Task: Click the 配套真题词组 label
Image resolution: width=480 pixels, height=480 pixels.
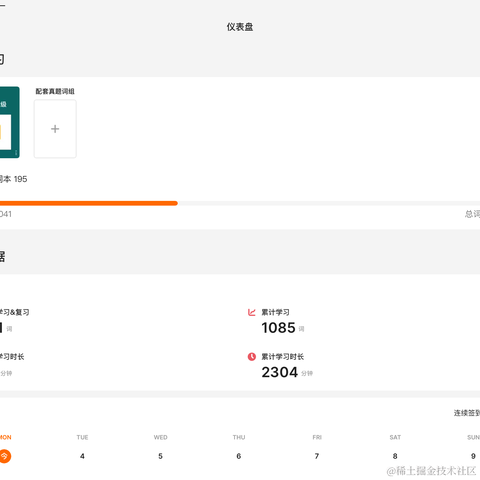Action: [x=55, y=91]
